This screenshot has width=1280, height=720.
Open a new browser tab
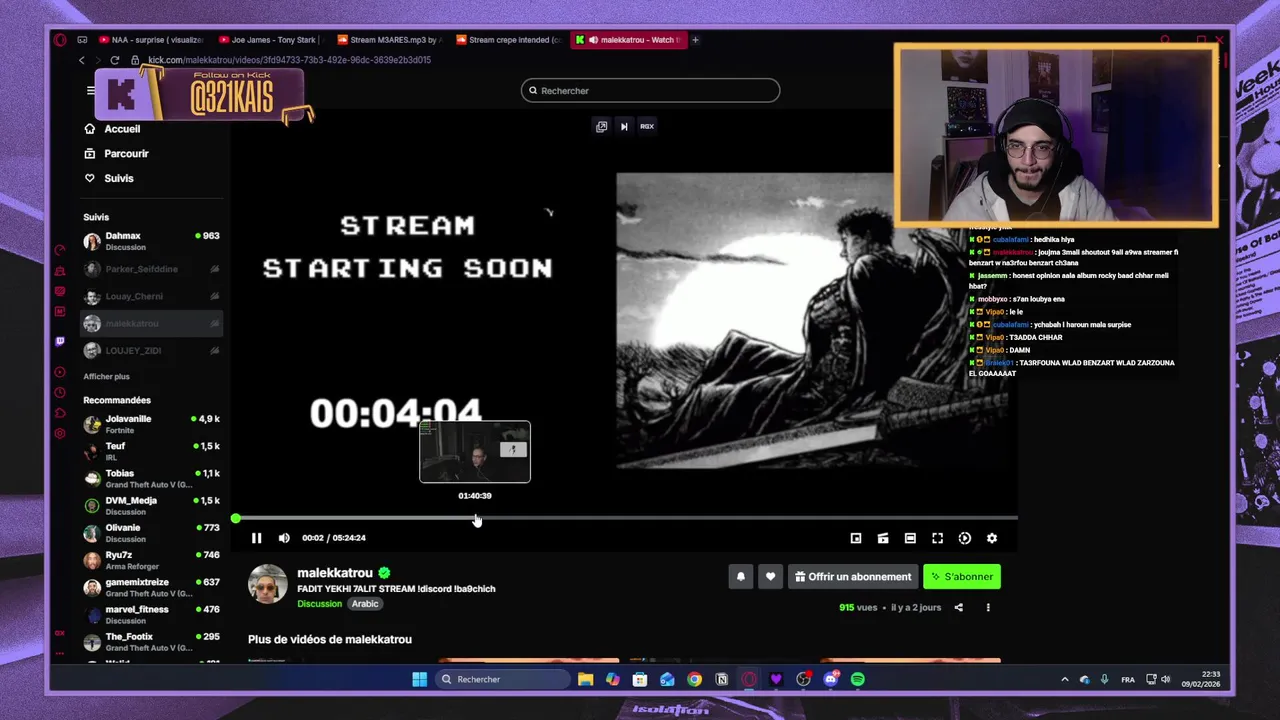pos(695,40)
